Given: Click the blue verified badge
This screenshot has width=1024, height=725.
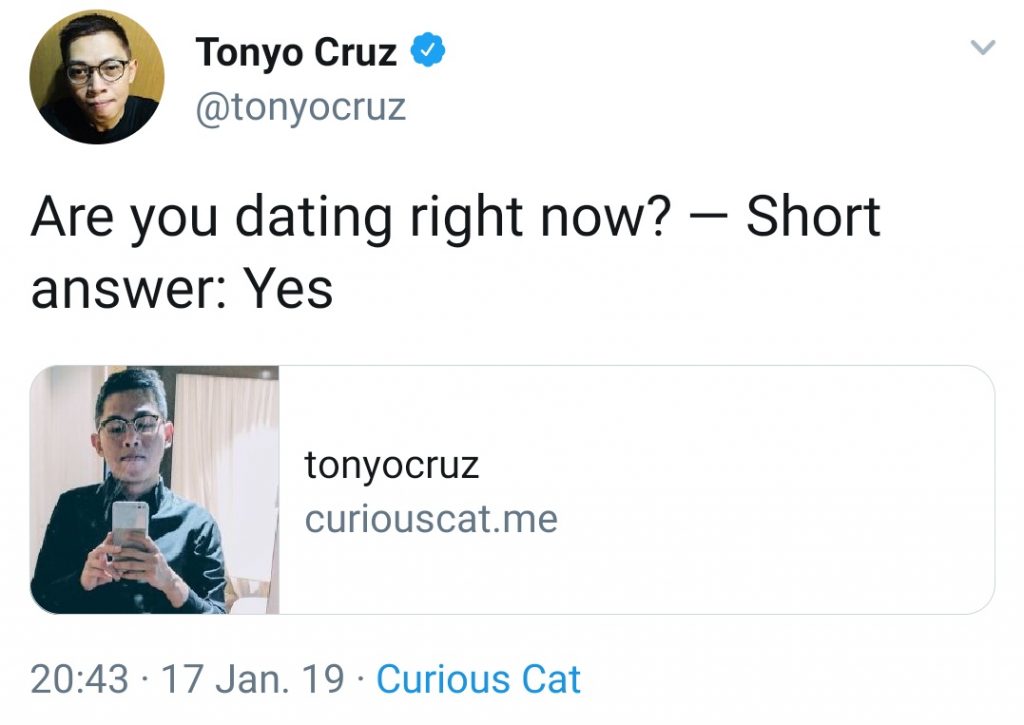Looking at the screenshot, I should tap(428, 50).
